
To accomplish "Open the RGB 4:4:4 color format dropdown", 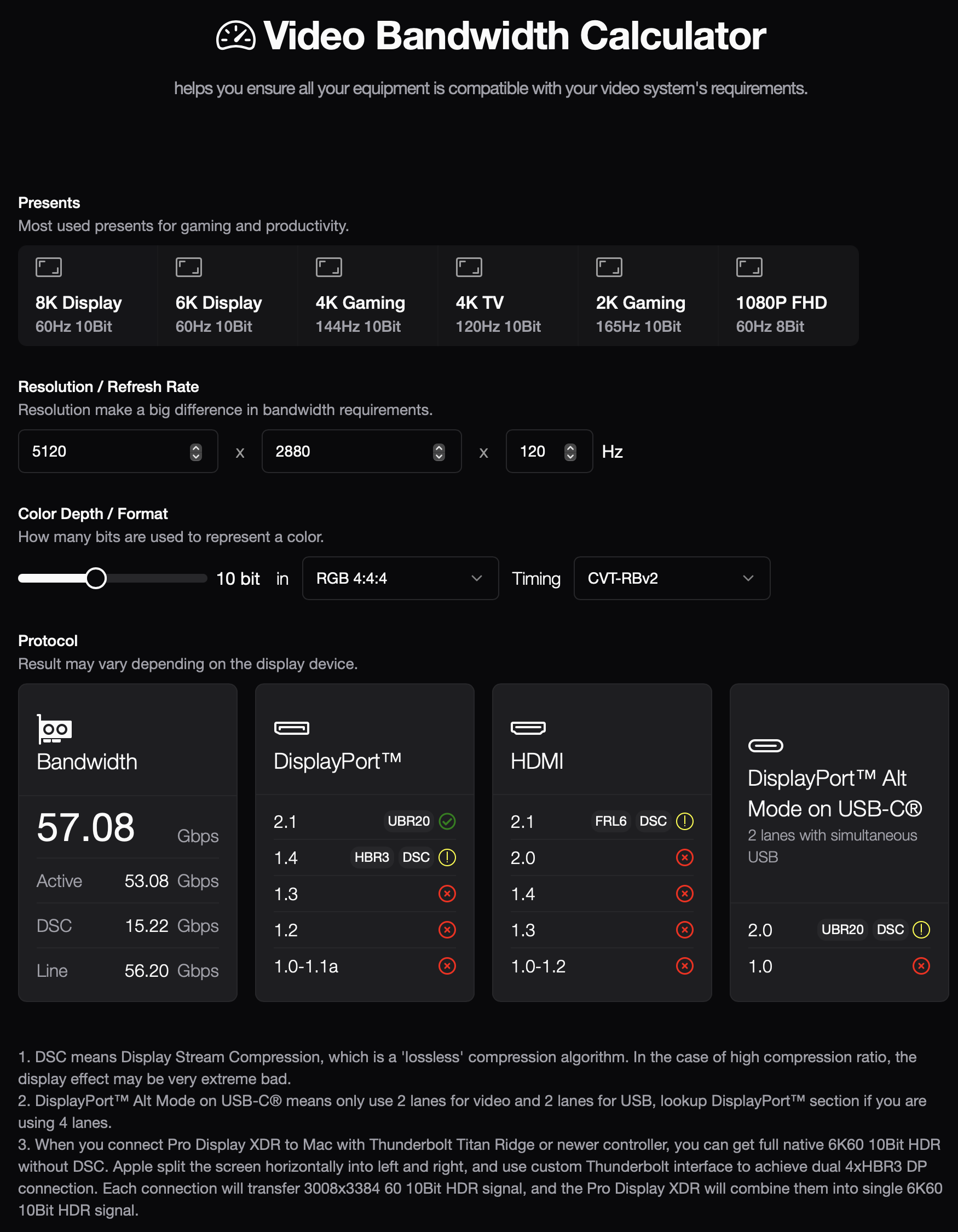I will pyautogui.click(x=400, y=578).
